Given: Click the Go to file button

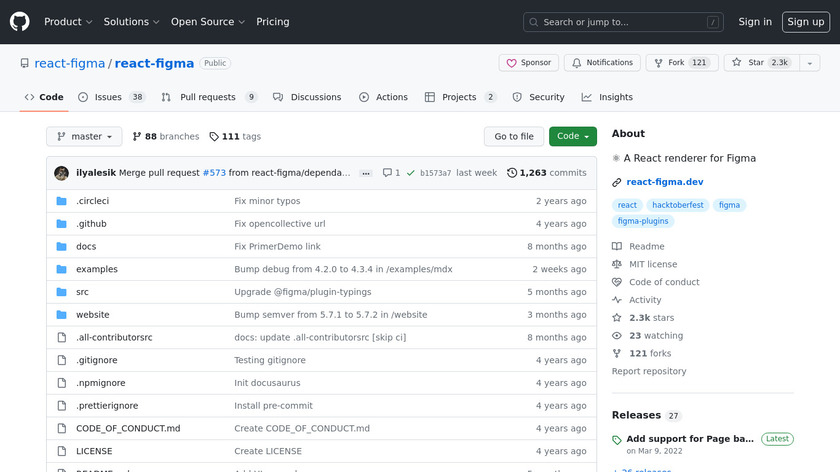Looking at the screenshot, I should coord(514,136).
